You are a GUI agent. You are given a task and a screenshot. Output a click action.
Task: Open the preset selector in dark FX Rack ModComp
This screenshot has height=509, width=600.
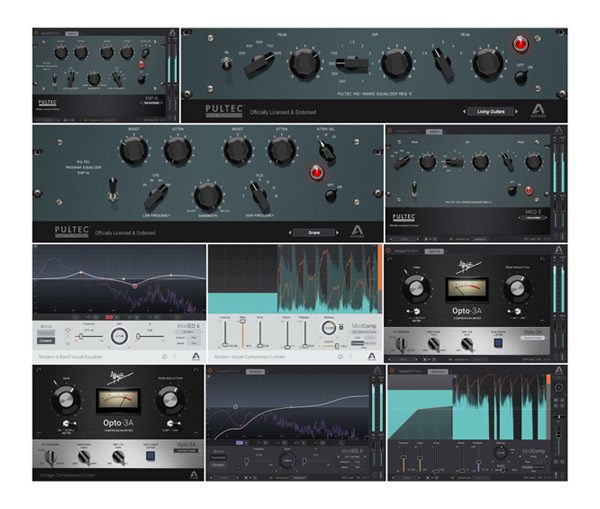[x=534, y=457]
